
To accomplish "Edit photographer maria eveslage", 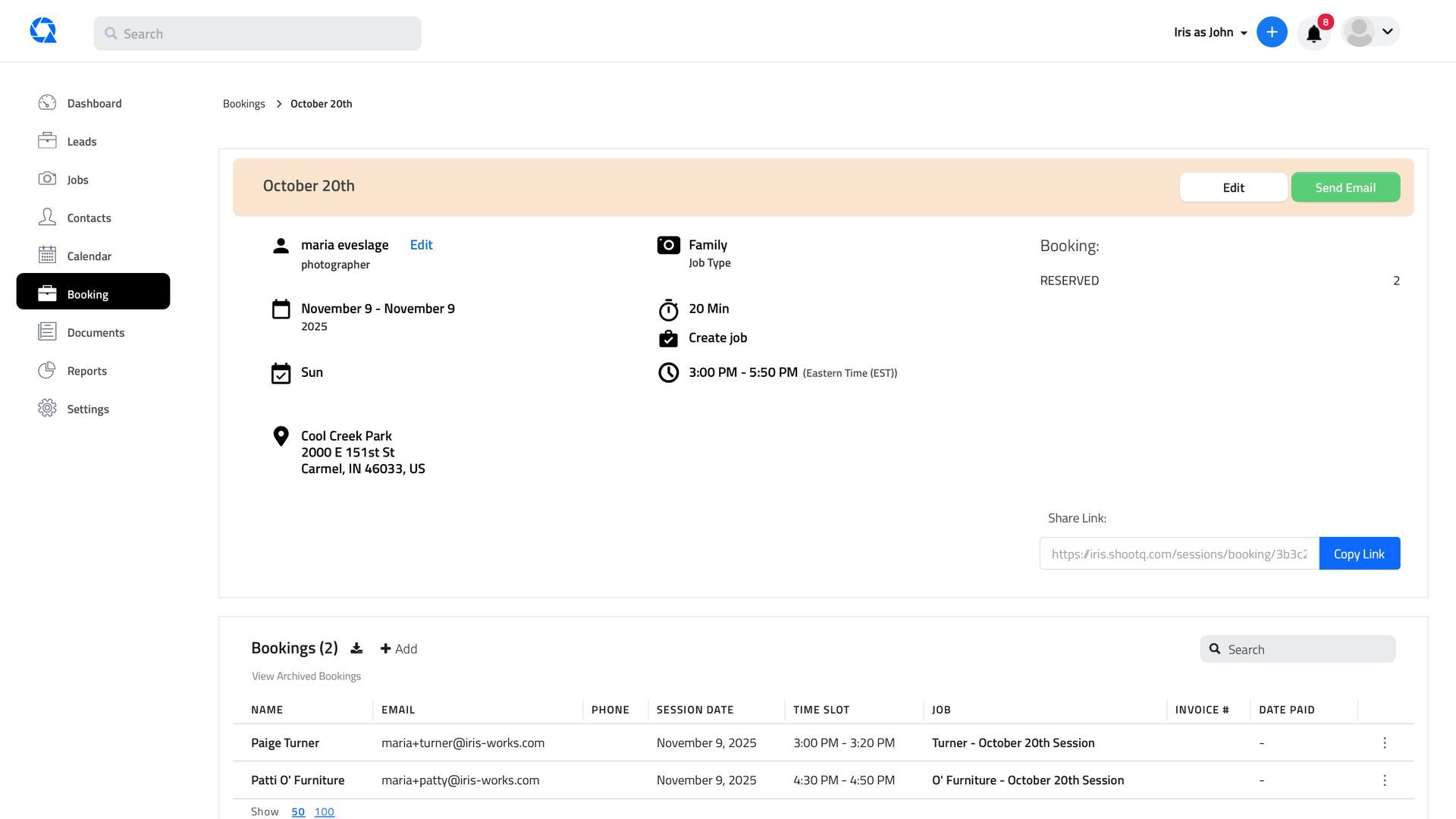I will pos(421,245).
